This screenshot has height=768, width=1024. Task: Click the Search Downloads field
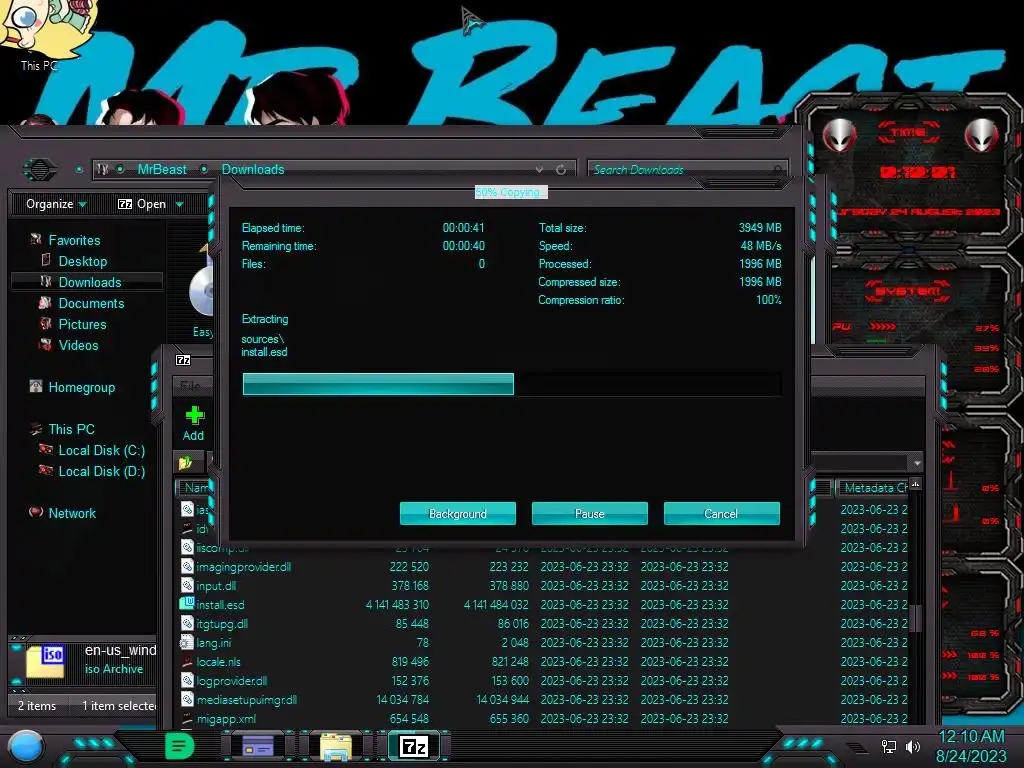pyautogui.click(x=686, y=170)
